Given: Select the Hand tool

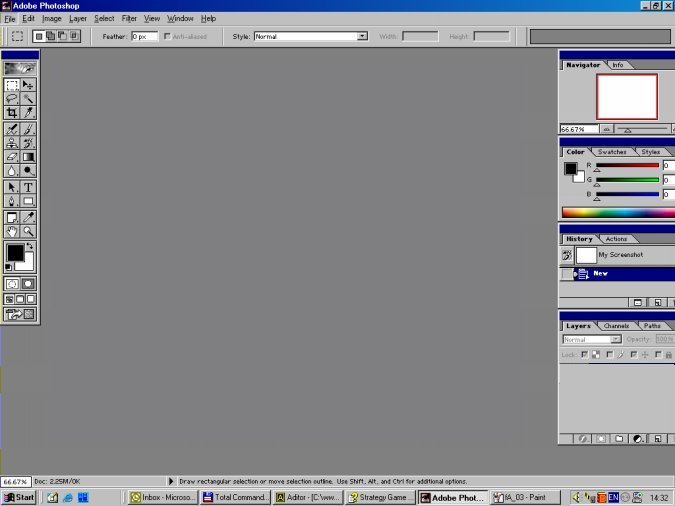Looking at the screenshot, I should point(12,231).
